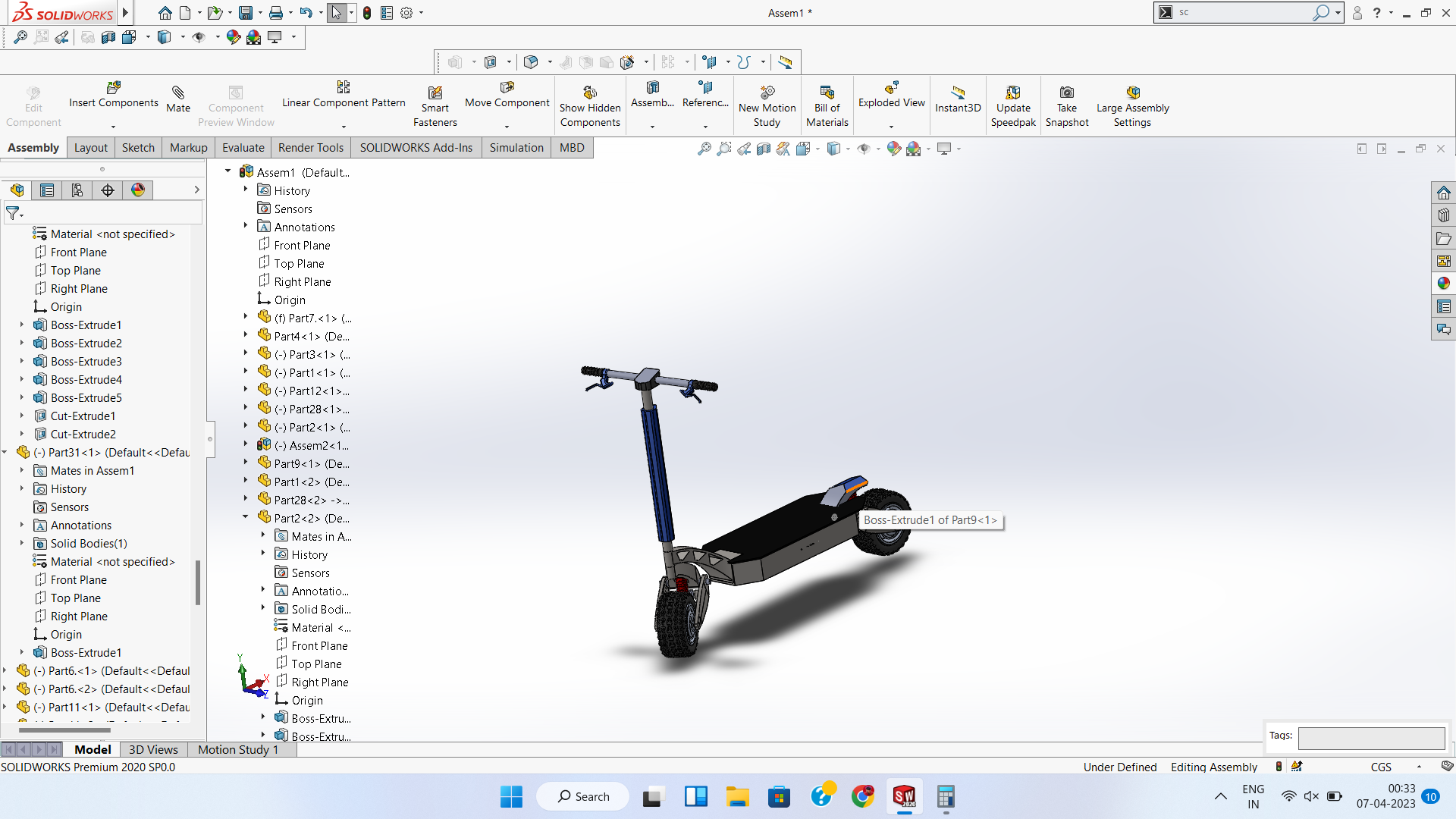Open the Motion Study 1 tab

point(237,749)
